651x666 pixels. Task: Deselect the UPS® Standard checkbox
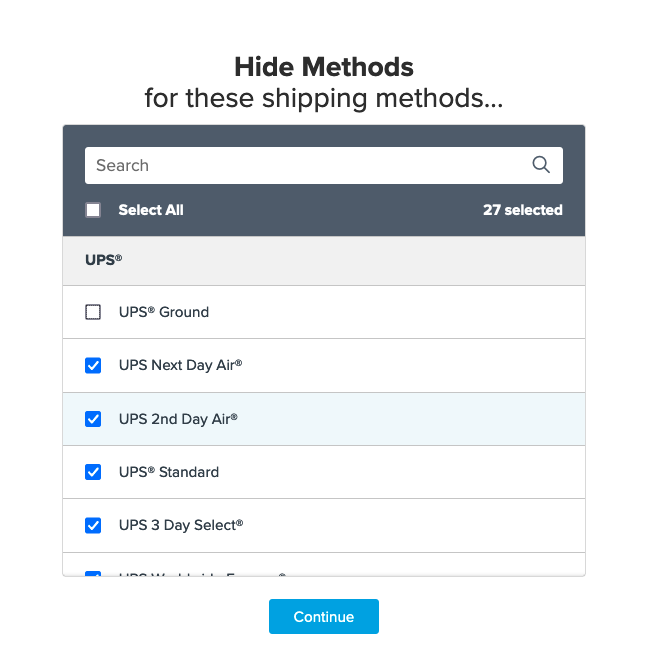click(93, 472)
